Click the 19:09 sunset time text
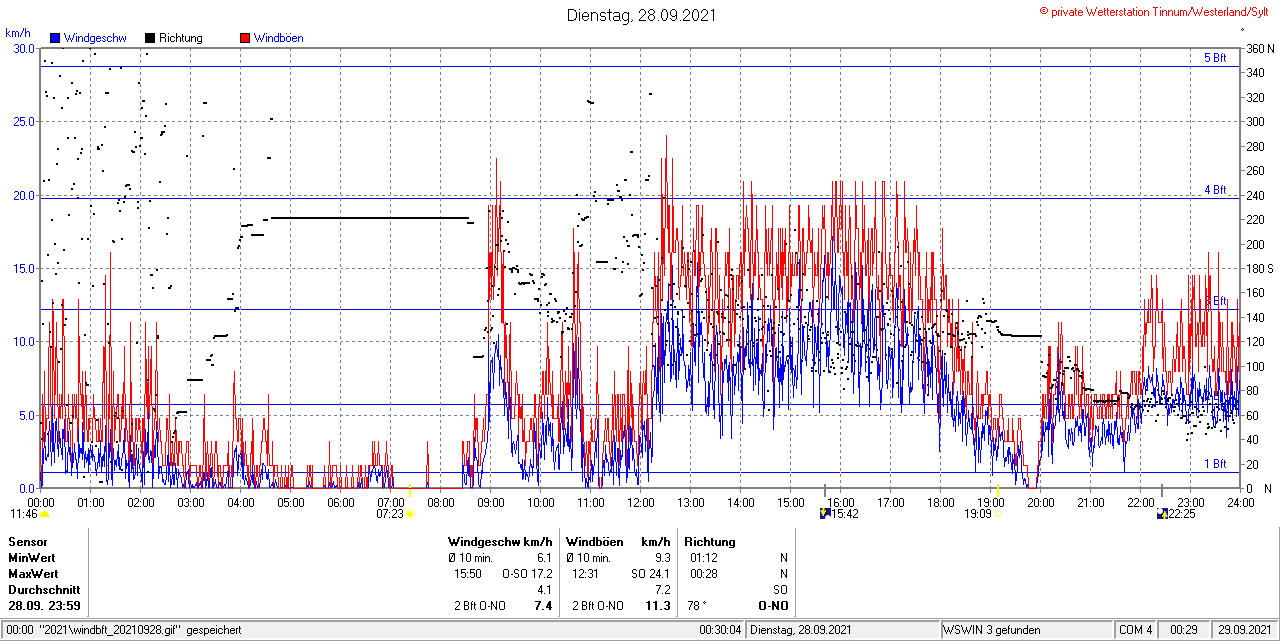 (978, 514)
